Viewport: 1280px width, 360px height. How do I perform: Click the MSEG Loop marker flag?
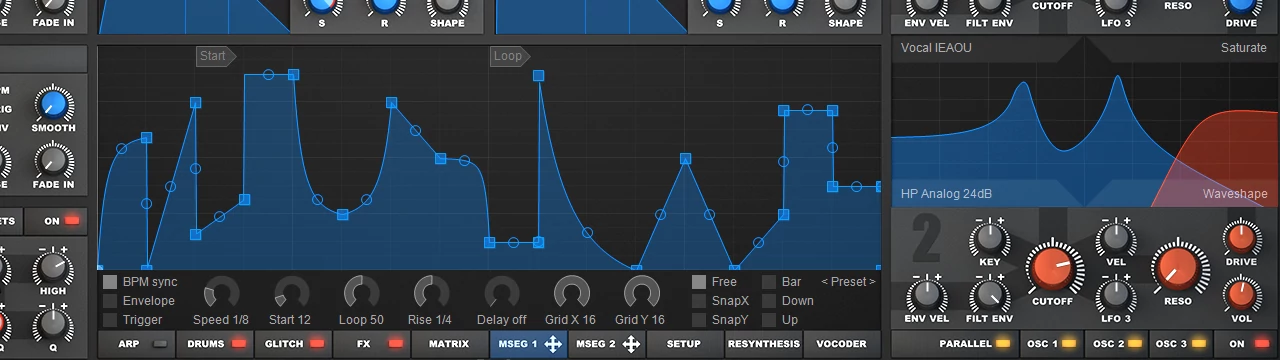(510, 56)
